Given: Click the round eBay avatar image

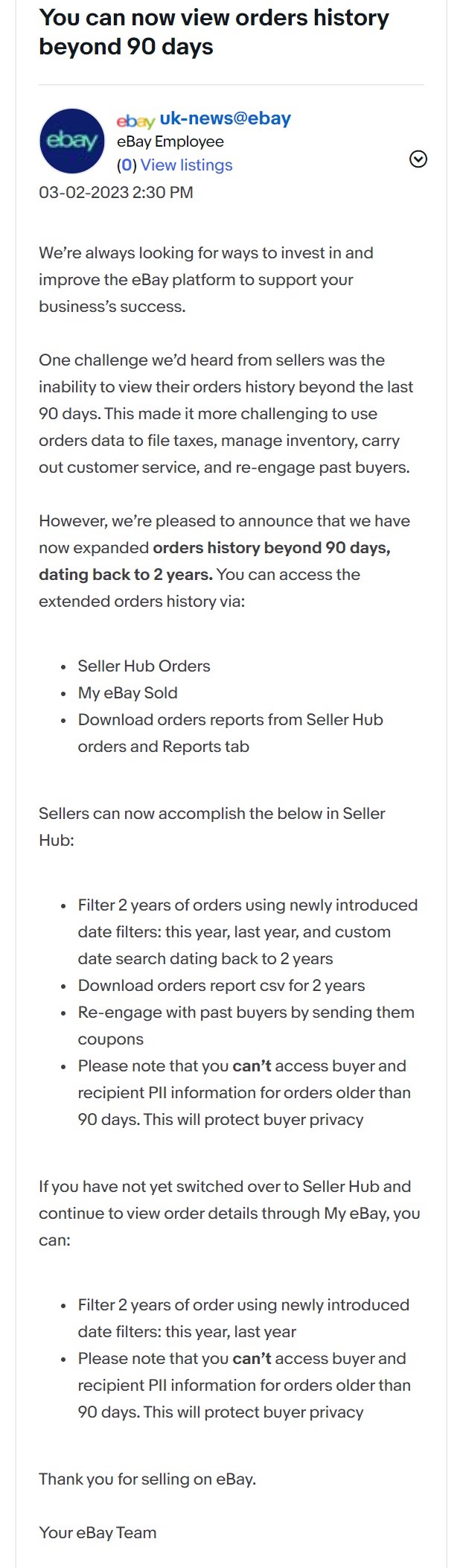Looking at the screenshot, I should point(71,141).
